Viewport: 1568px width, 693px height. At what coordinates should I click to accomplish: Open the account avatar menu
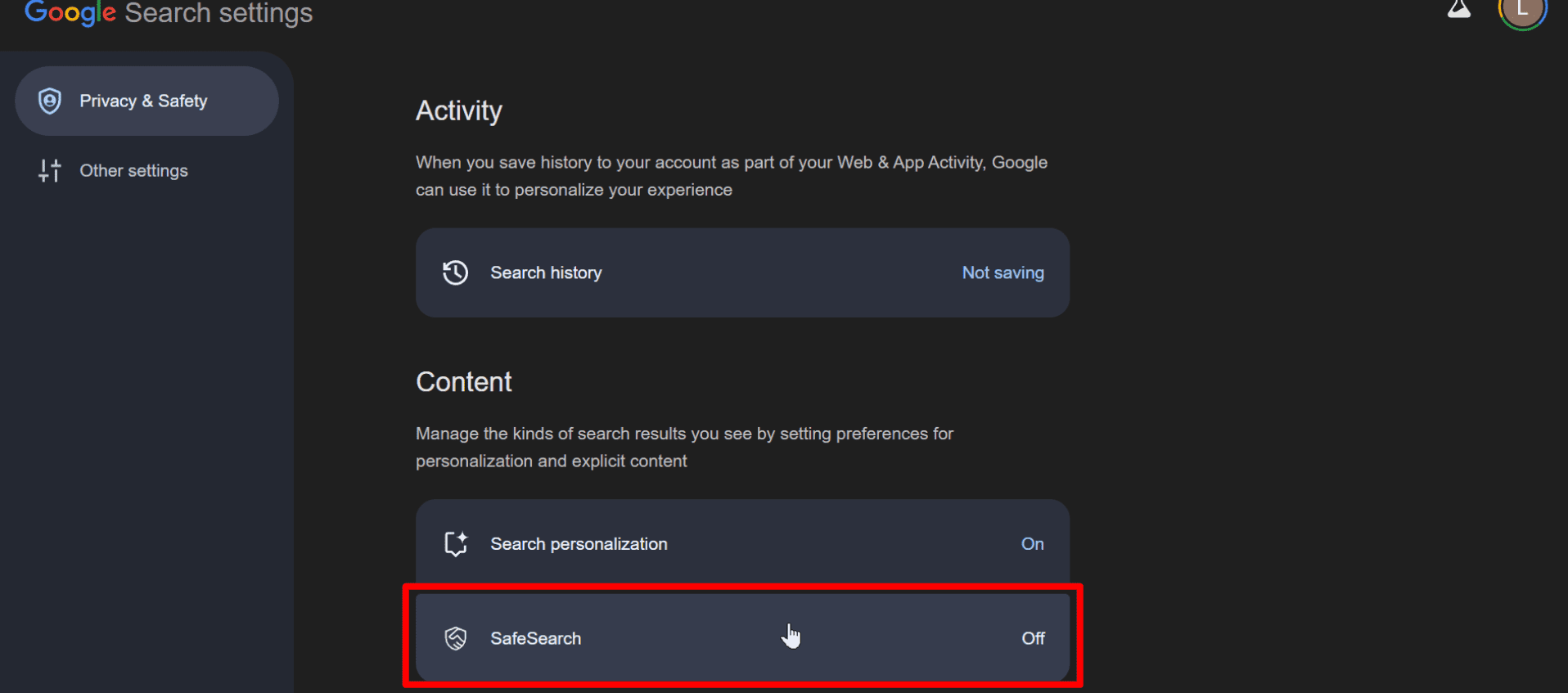[1521, 11]
